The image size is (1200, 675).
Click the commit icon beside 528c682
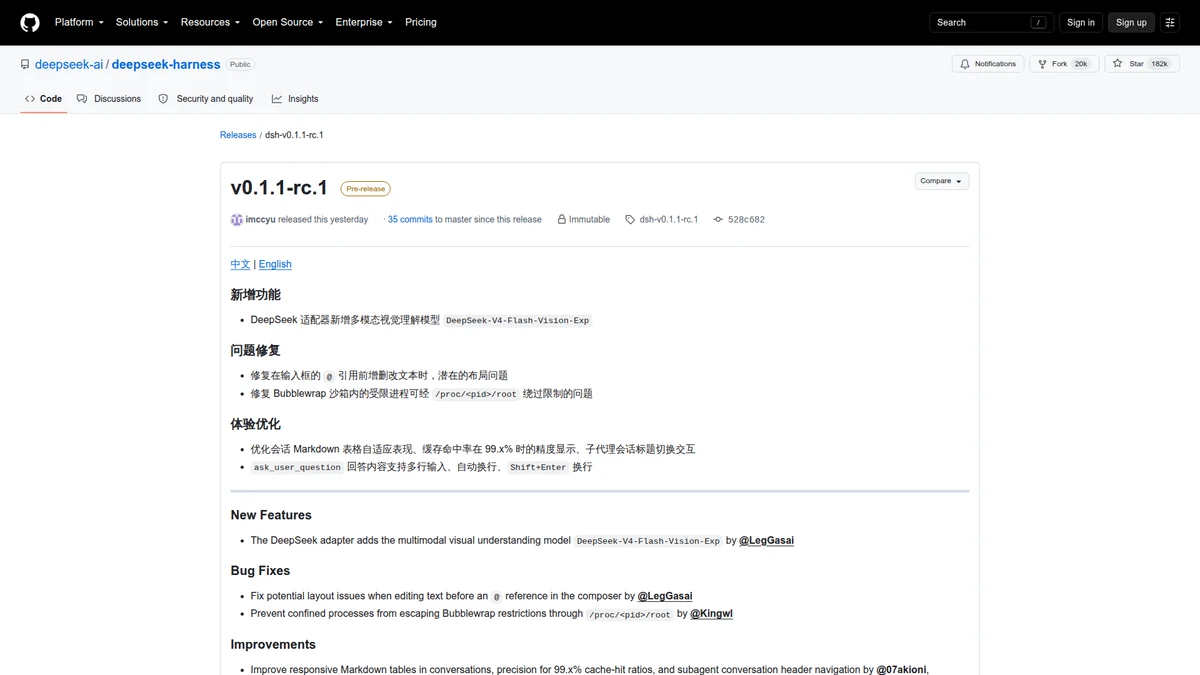tap(718, 219)
